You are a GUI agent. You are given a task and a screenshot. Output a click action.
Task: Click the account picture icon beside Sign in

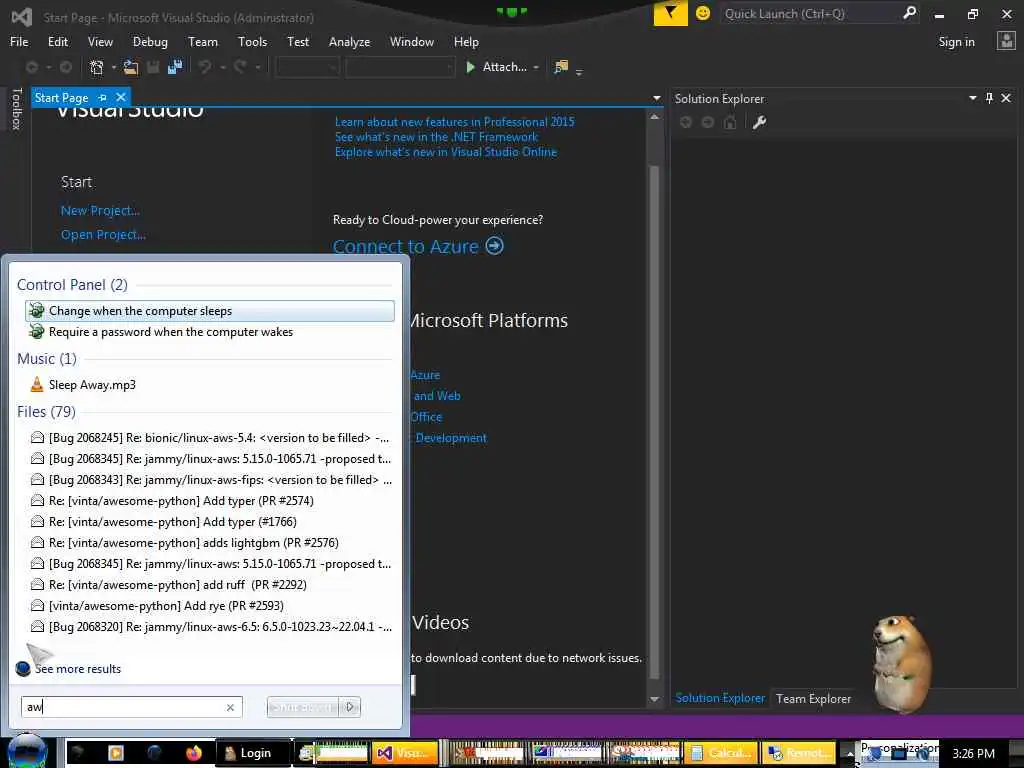click(1006, 41)
